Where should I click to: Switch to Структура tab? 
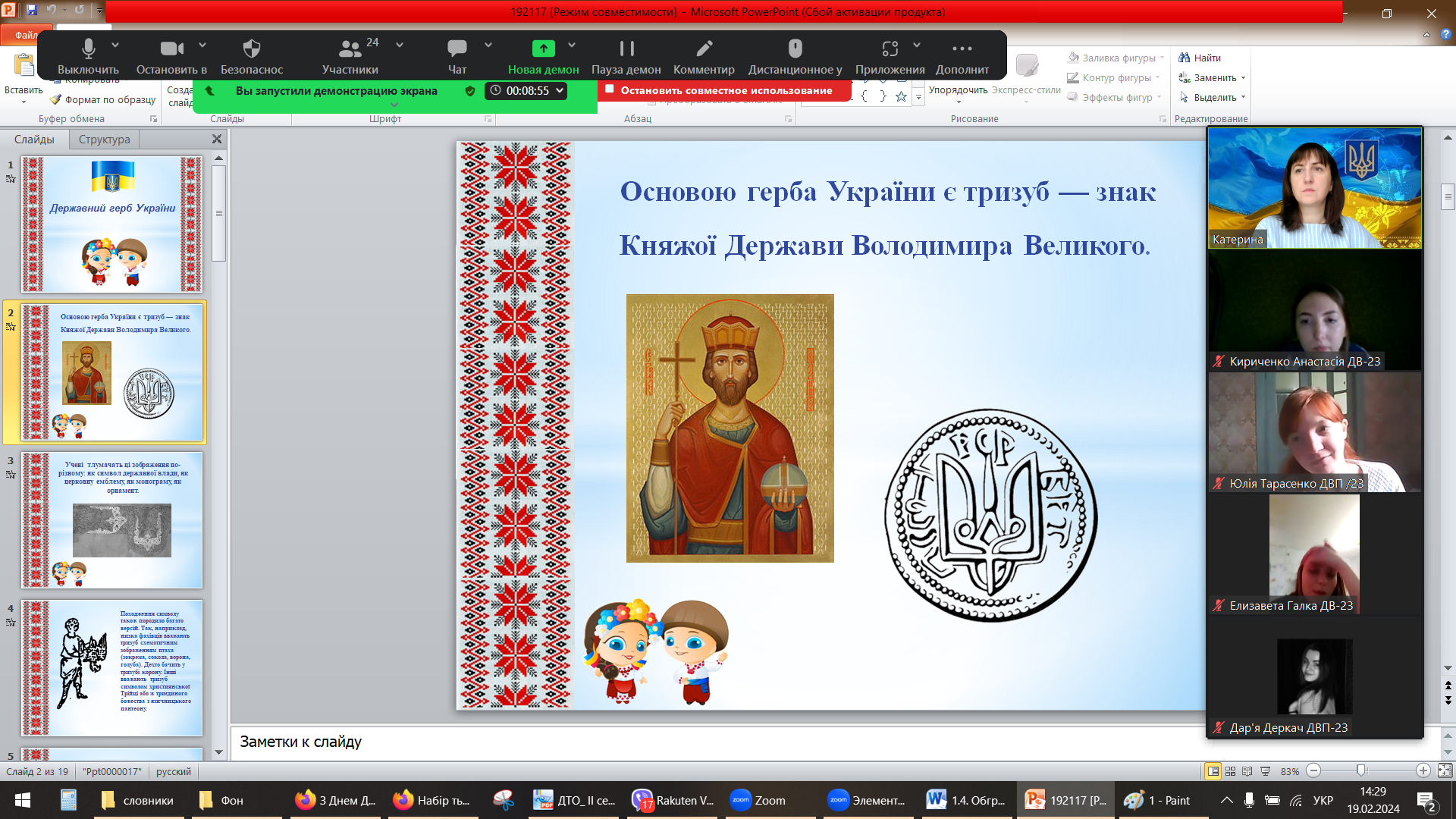click(x=104, y=140)
